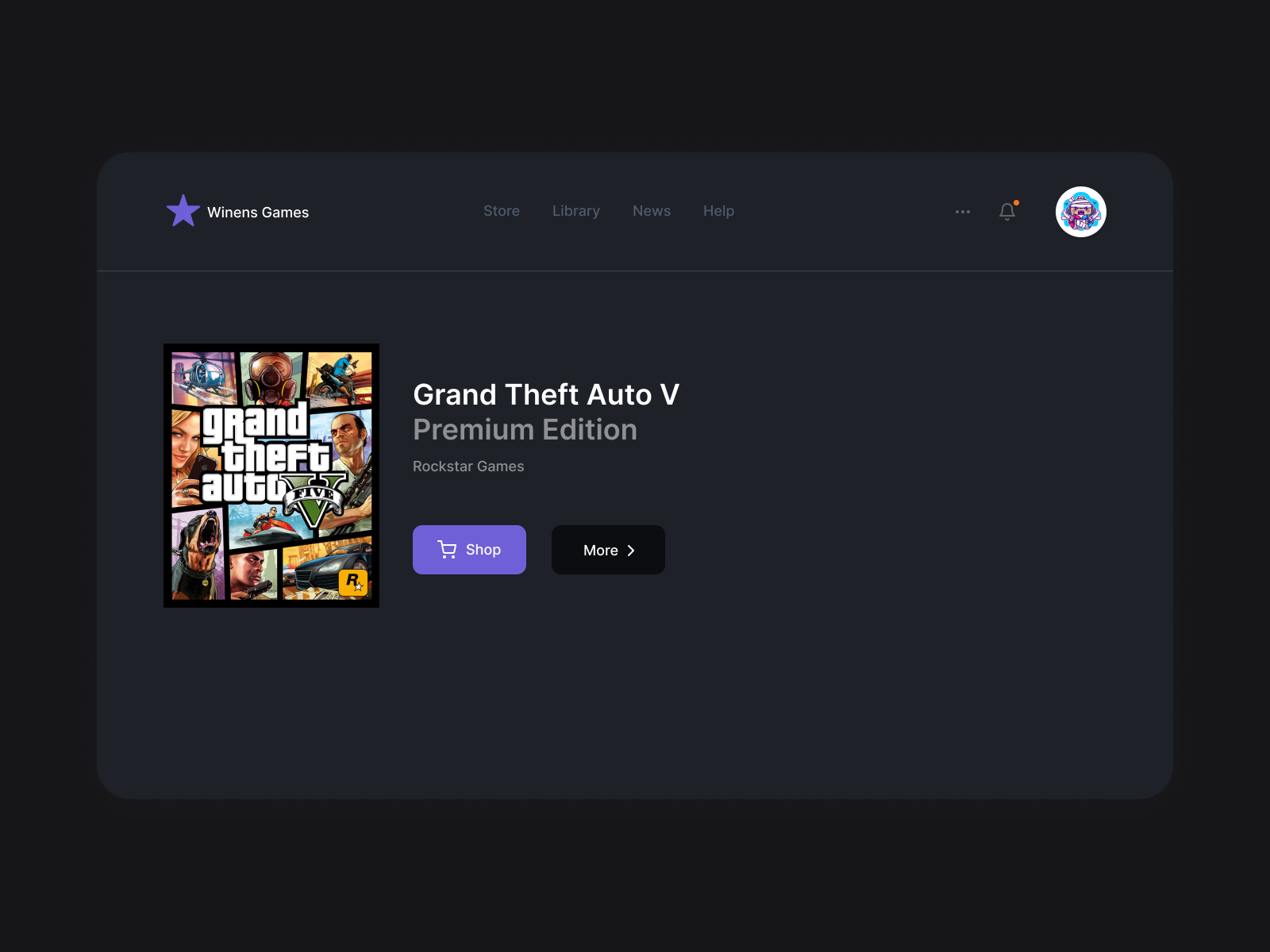Toggle the notification indicator on the bell

coord(1015,203)
